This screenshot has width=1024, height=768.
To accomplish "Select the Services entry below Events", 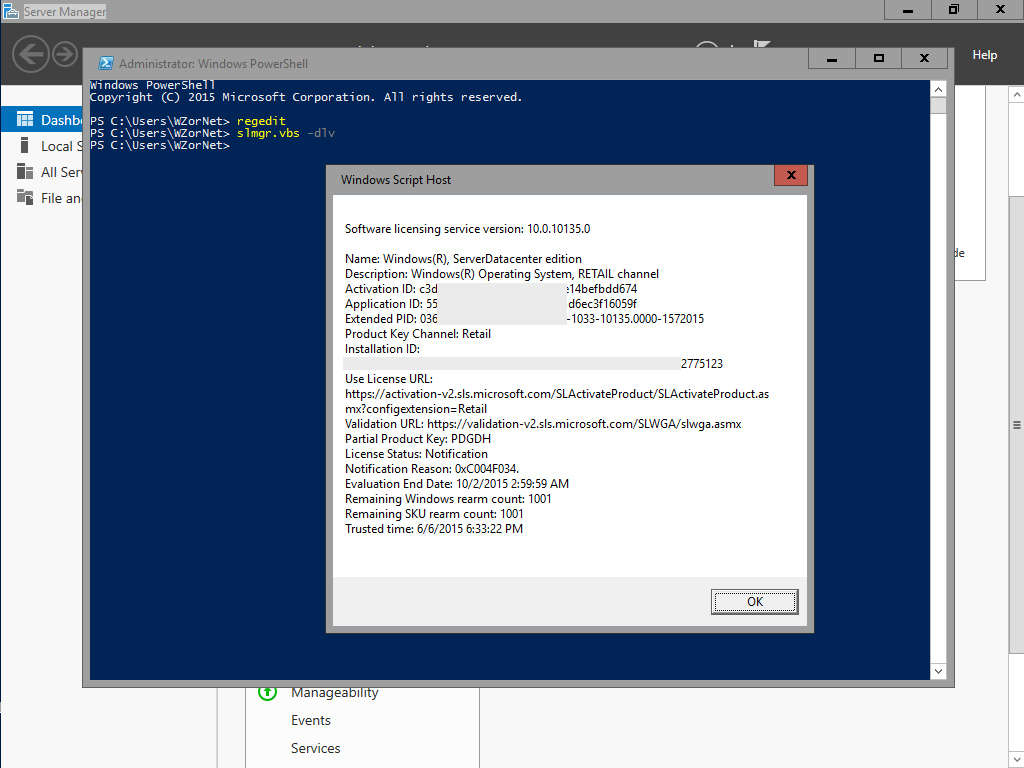I will click(x=315, y=748).
